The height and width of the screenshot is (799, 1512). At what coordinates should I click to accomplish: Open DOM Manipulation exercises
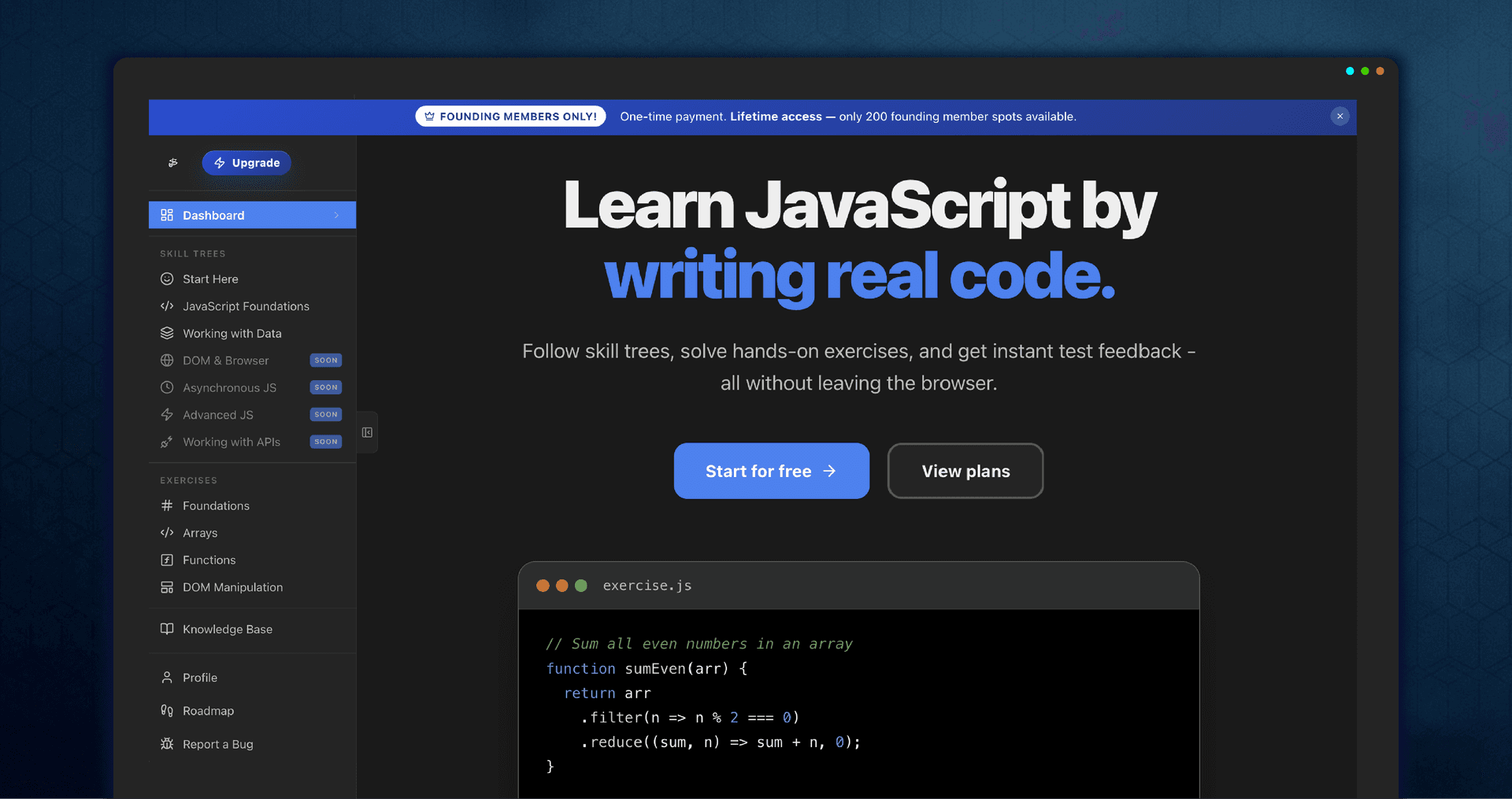click(252, 587)
